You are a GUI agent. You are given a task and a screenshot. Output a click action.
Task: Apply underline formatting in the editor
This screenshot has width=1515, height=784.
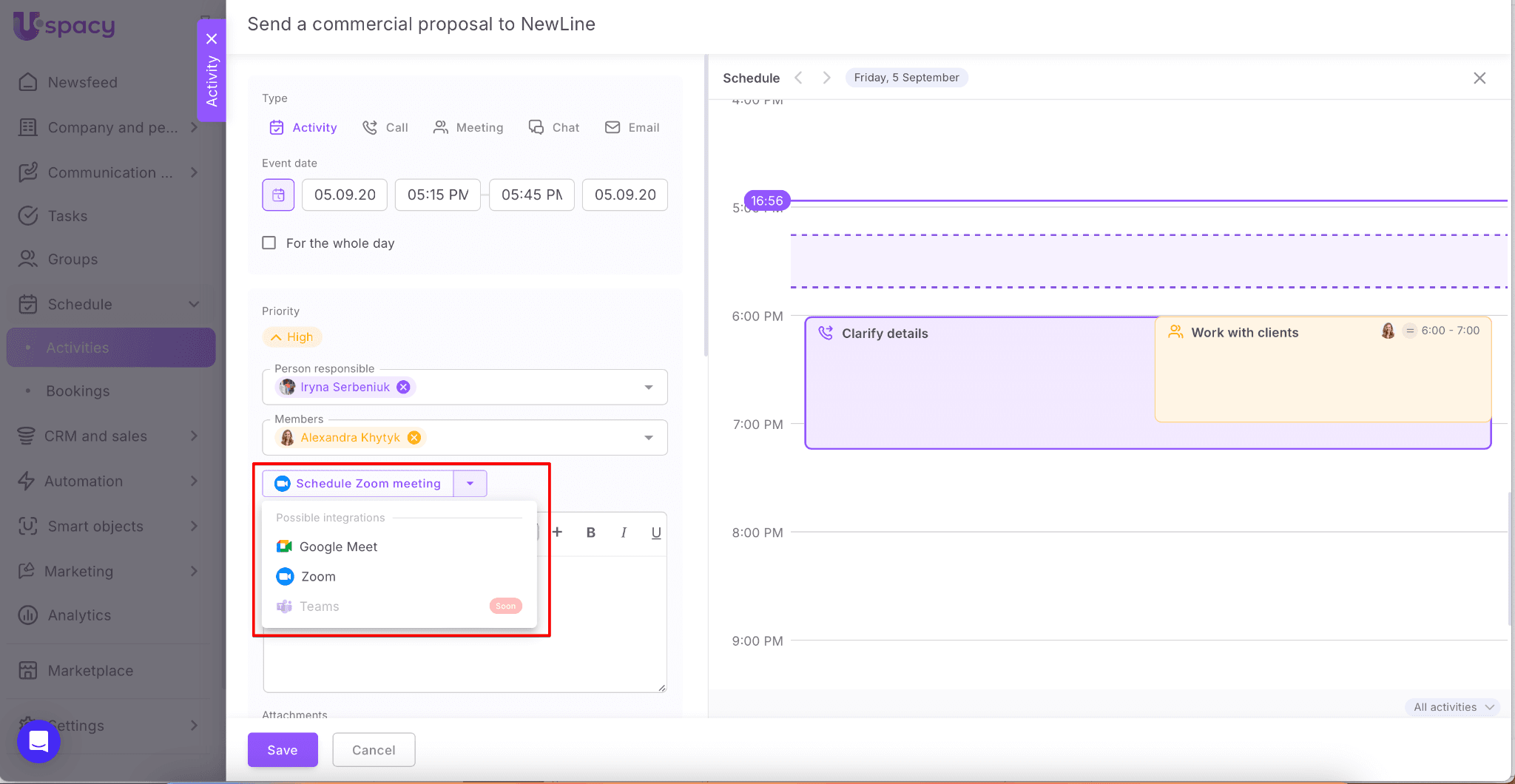pyautogui.click(x=655, y=533)
